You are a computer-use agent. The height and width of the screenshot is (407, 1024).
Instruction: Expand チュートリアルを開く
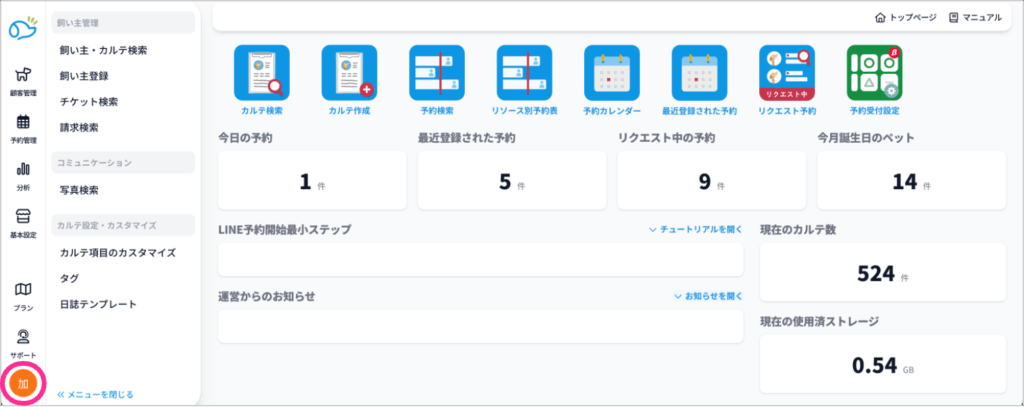coord(695,230)
